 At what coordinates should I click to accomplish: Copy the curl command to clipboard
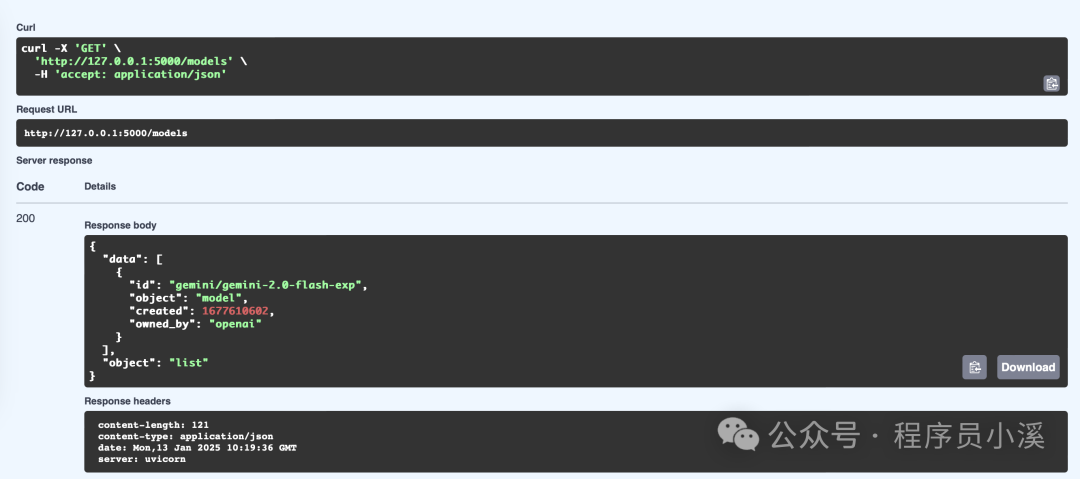[x=1051, y=84]
